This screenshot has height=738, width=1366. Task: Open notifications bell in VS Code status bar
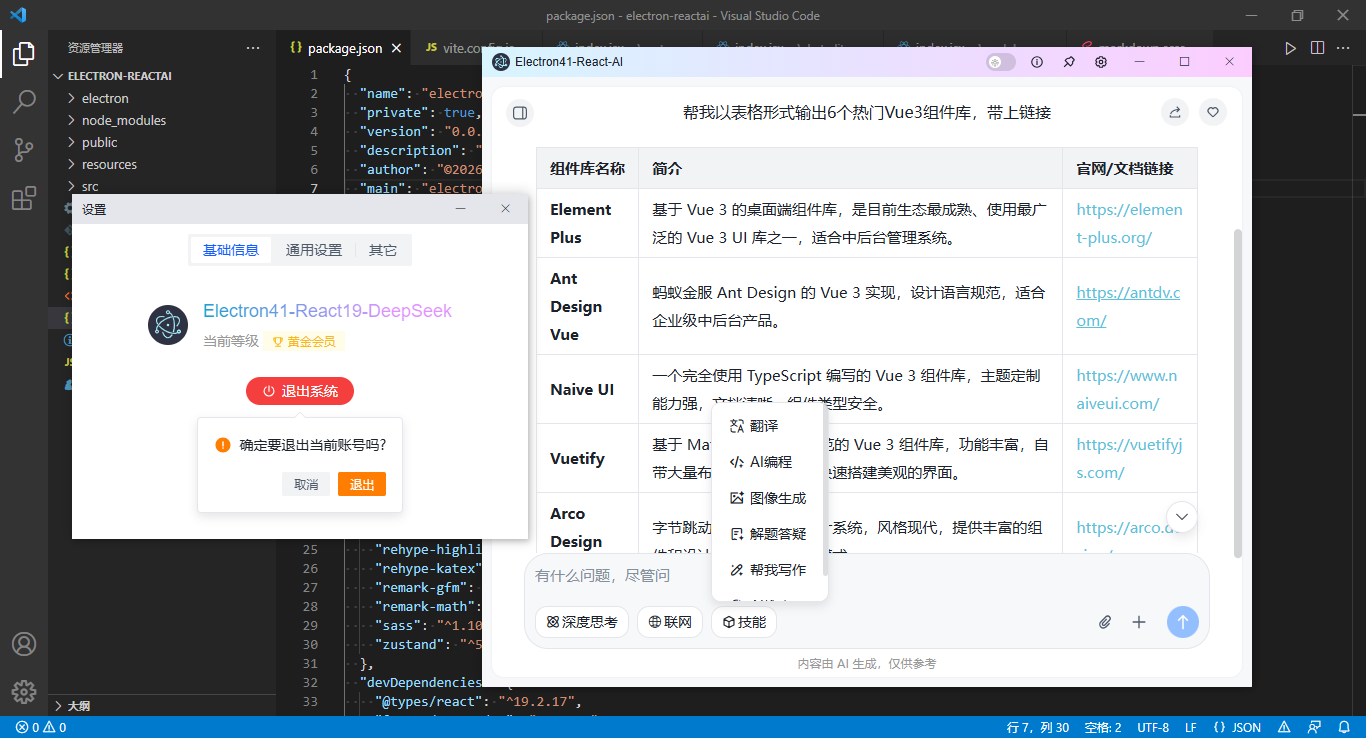tap(1343, 727)
